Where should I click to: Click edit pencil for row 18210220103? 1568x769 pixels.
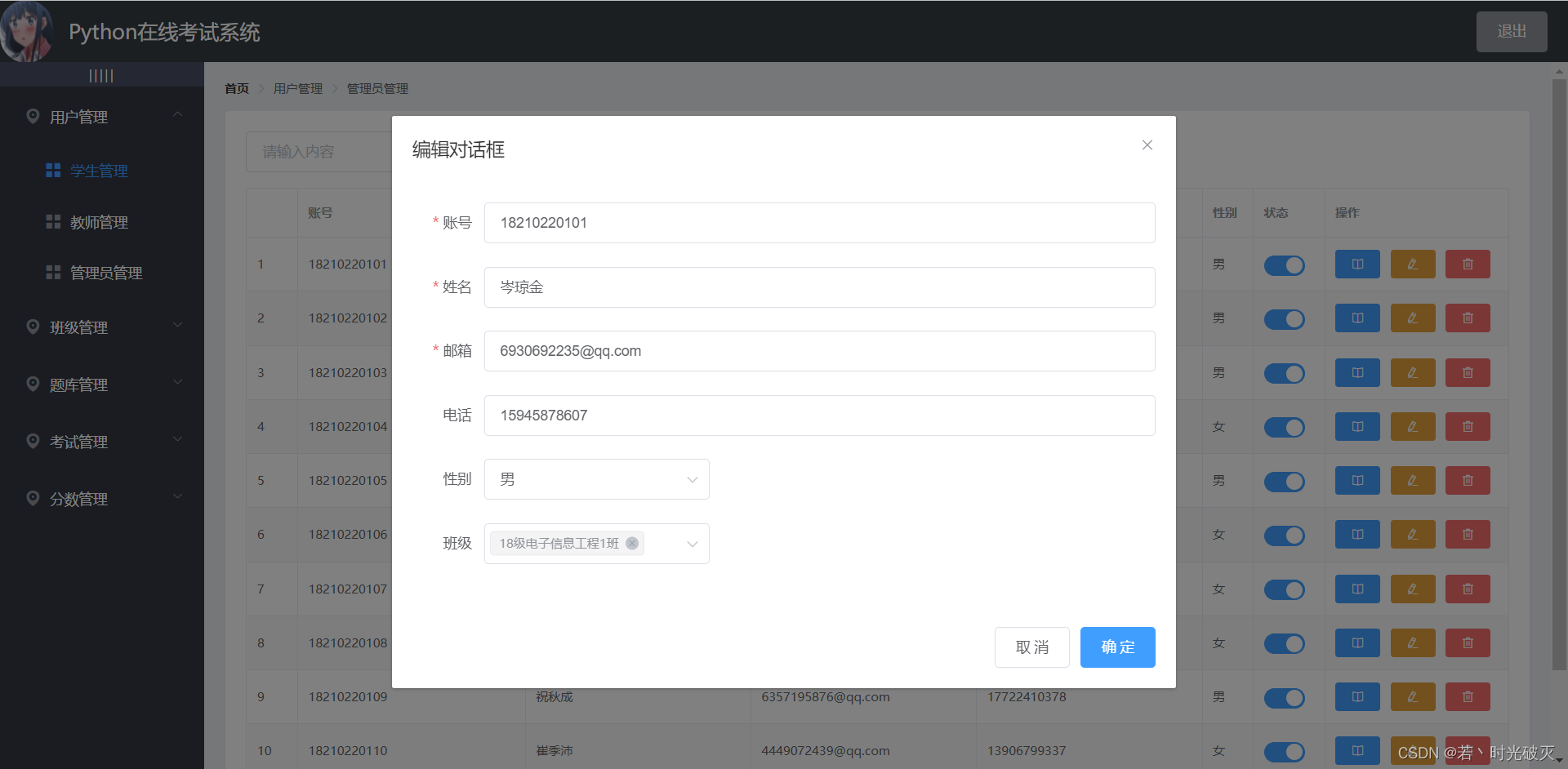coord(1413,373)
